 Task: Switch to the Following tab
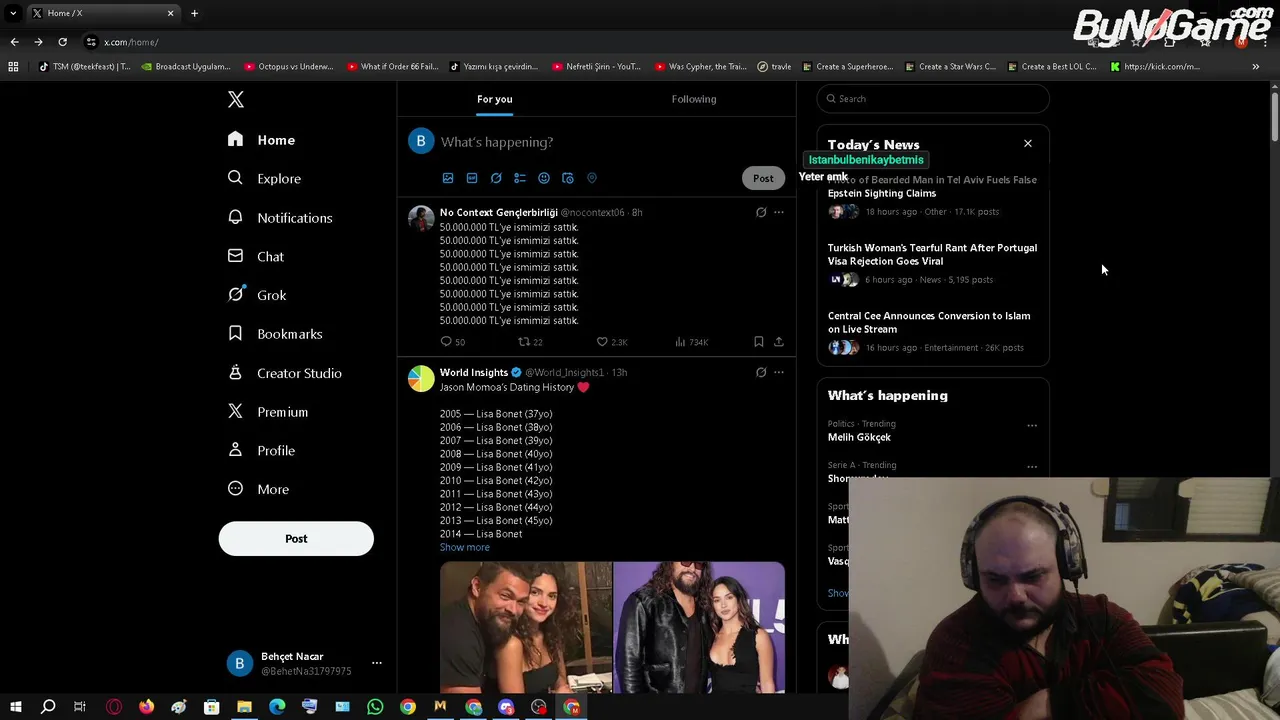(x=694, y=99)
